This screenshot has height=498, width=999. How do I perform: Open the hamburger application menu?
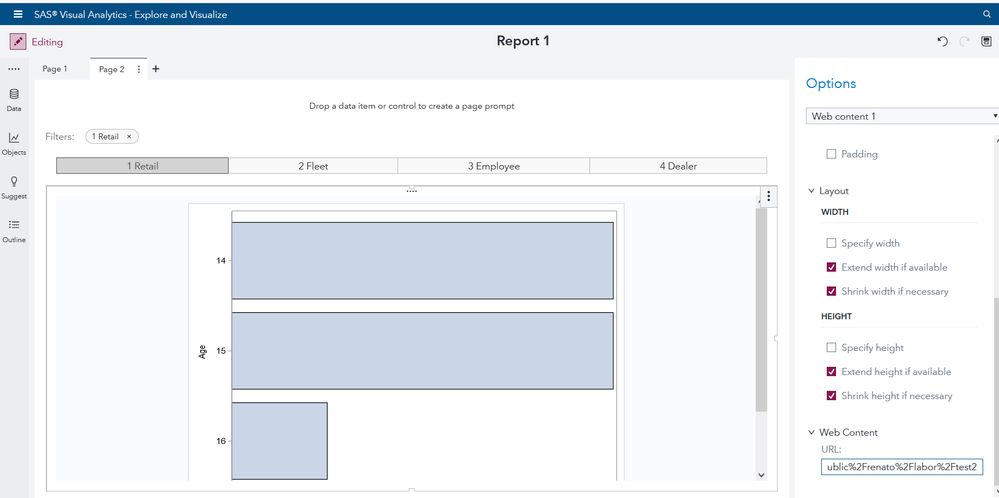tap(18, 14)
